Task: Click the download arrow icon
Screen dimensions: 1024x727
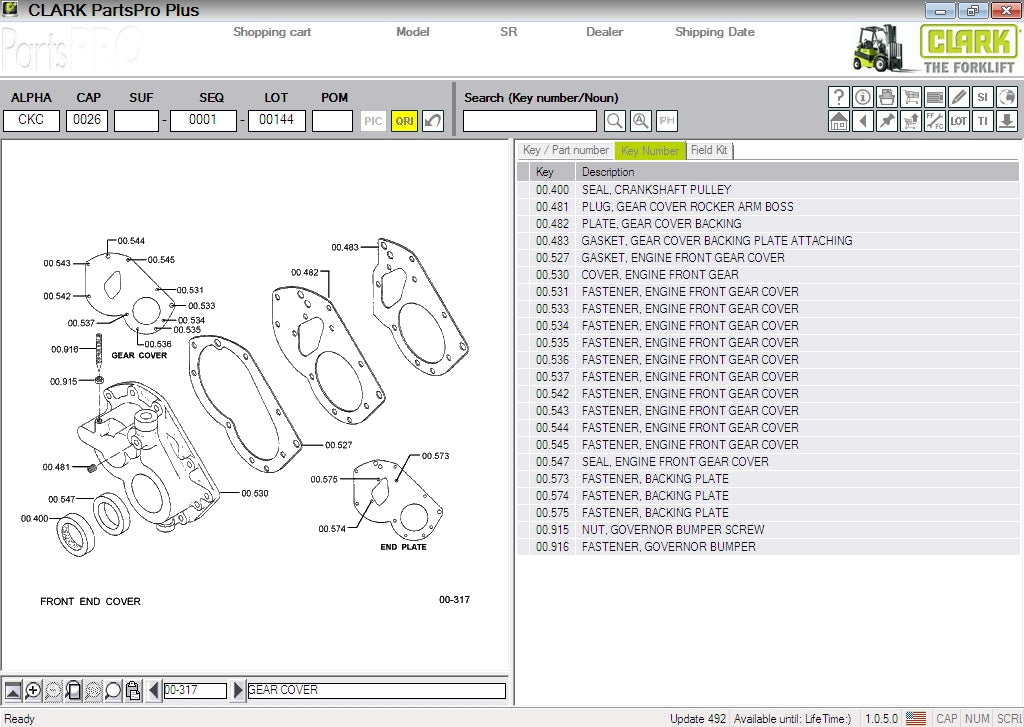Action: click(1007, 121)
